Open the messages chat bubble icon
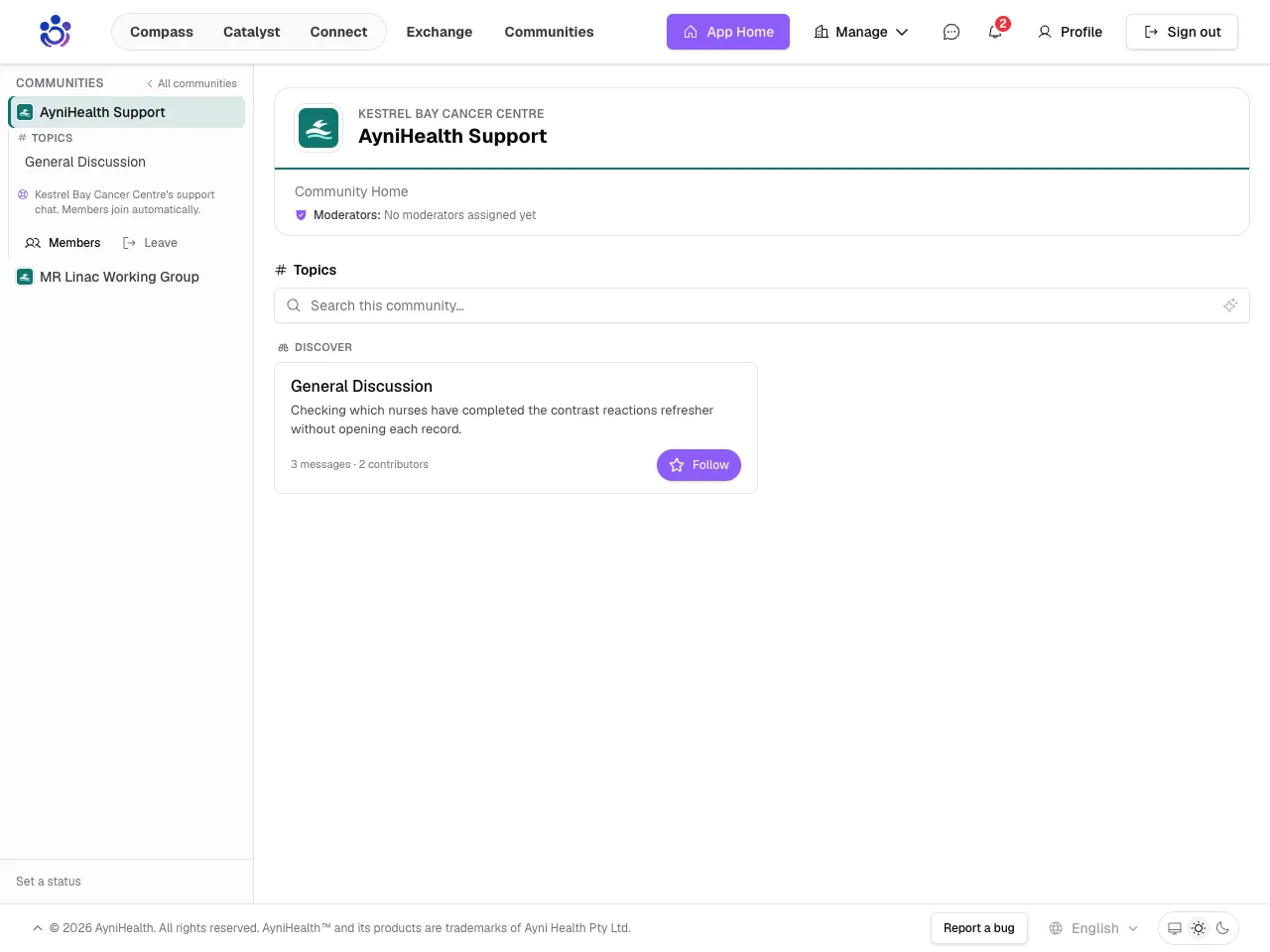1270x952 pixels. tap(952, 32)
